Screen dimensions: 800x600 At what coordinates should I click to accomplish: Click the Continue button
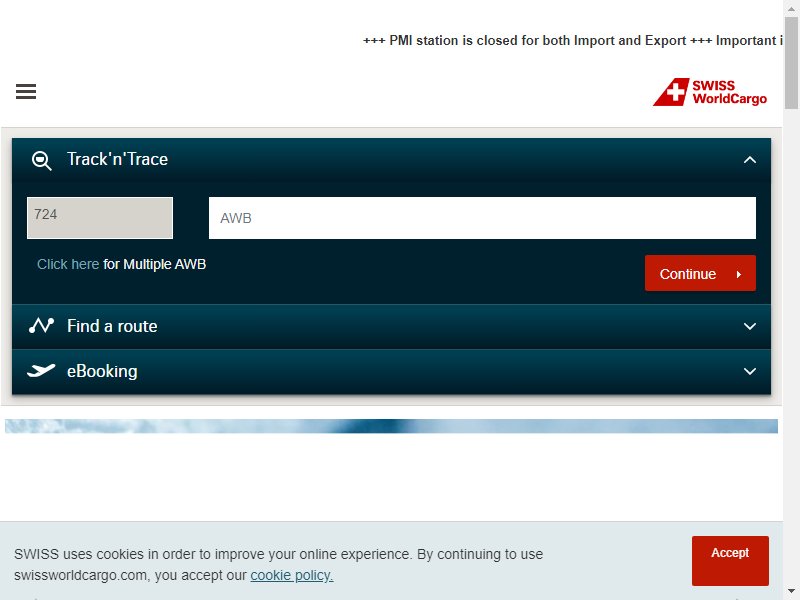click(700, 273)
